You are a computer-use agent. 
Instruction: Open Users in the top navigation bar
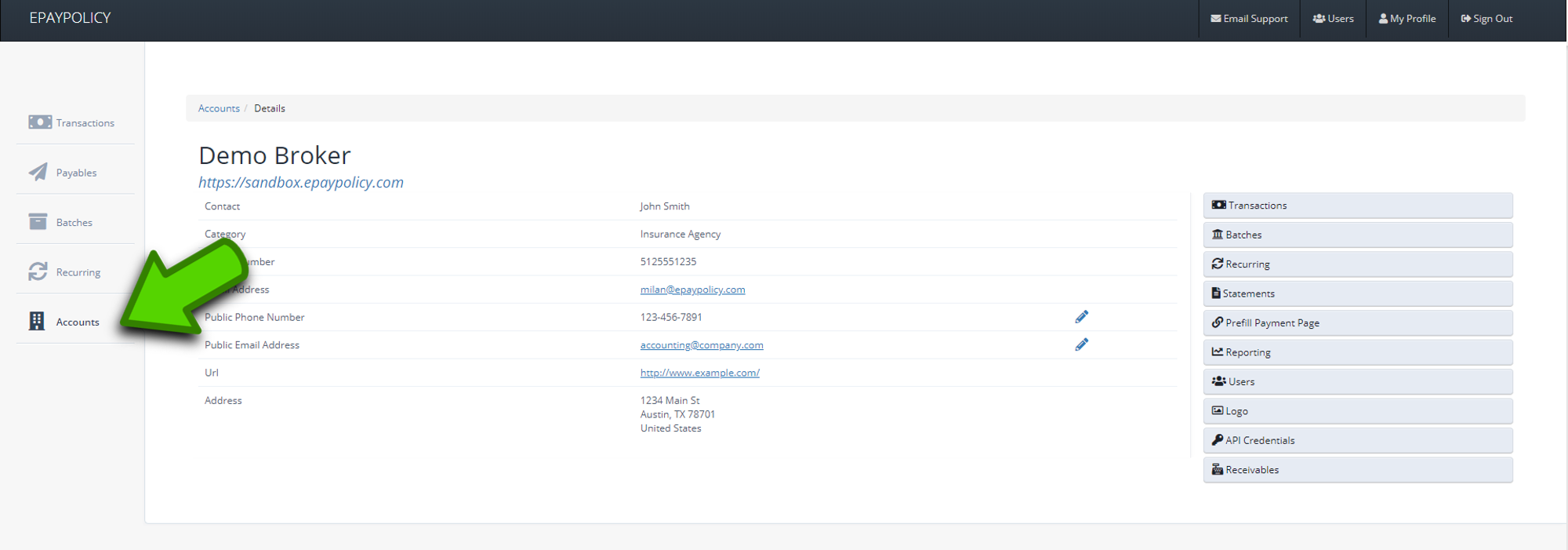click(x=1334, y=19)
